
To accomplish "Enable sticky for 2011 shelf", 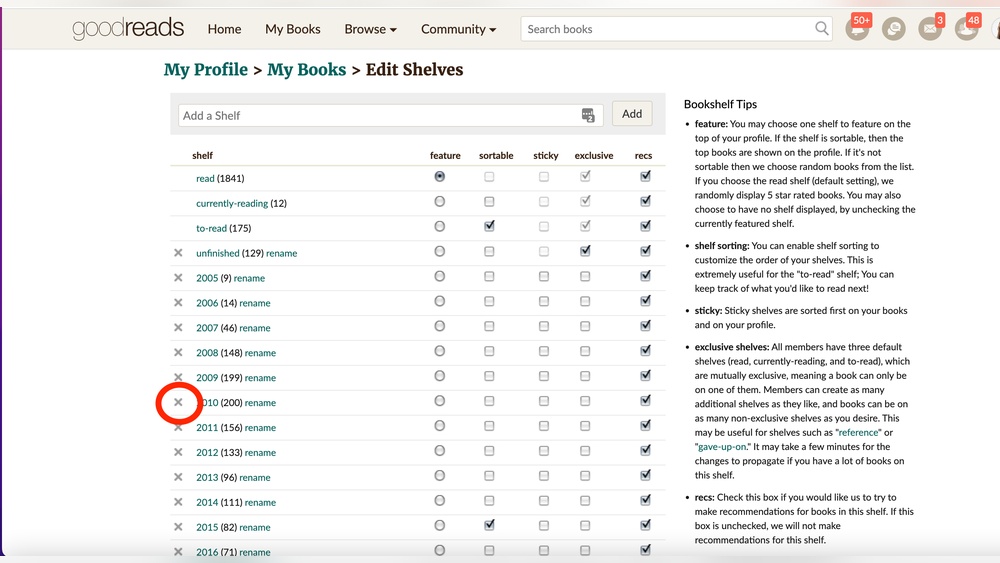I will click(543, 427).
